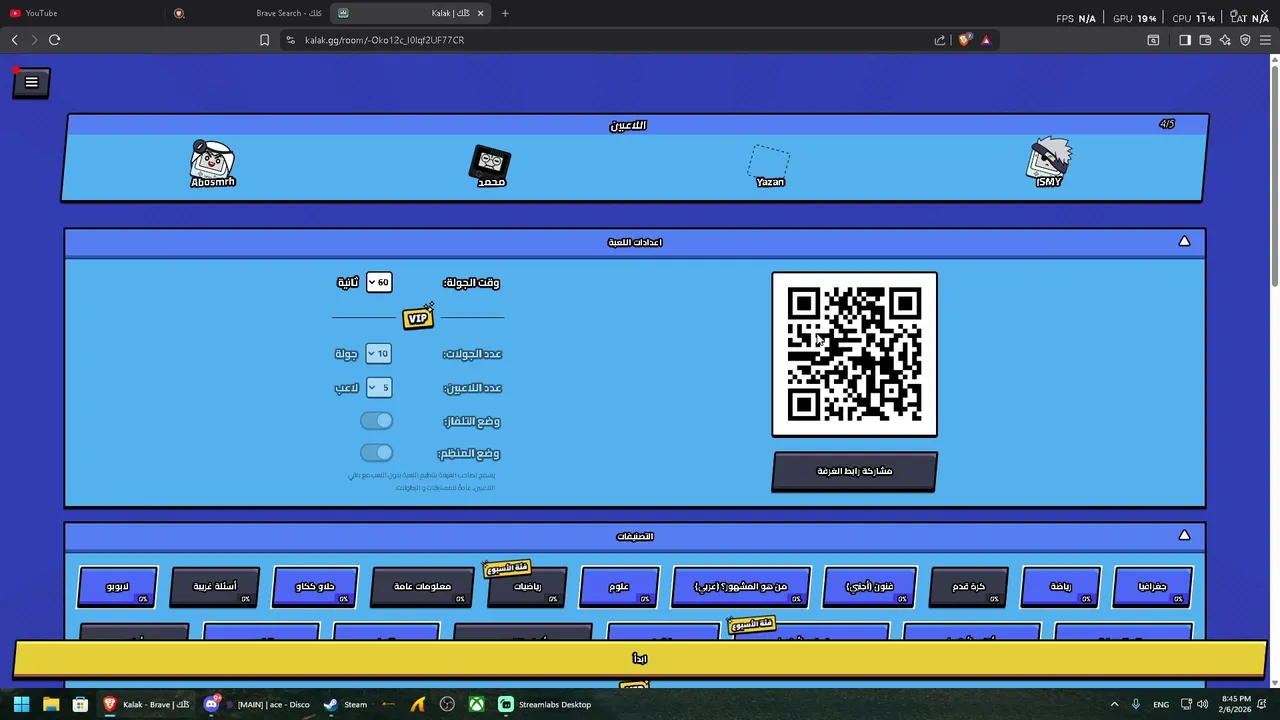
Task: Open Brave Shields icon
Action: 964,40
